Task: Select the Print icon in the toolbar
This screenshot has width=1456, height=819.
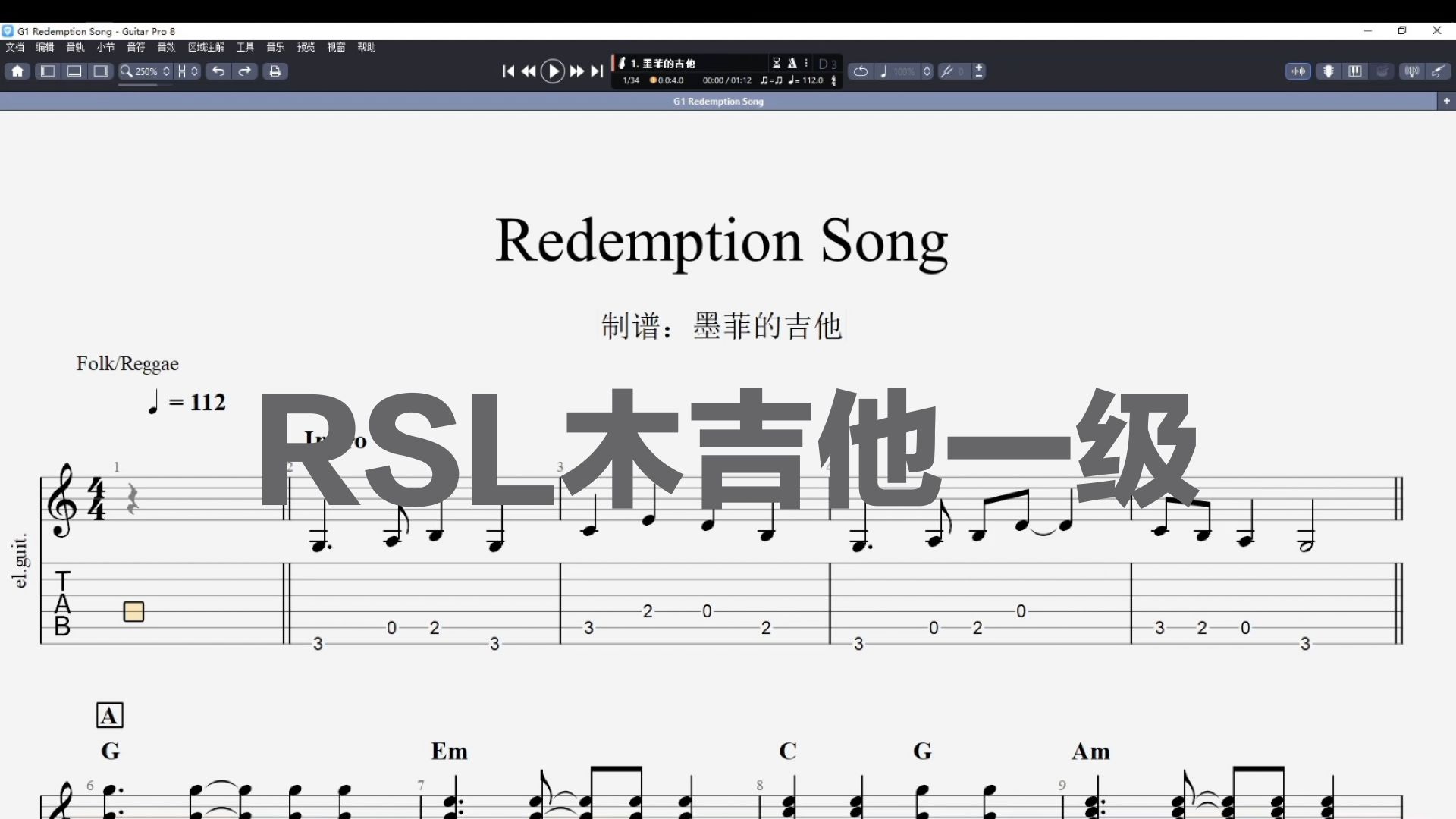Action: click(275, 71)
